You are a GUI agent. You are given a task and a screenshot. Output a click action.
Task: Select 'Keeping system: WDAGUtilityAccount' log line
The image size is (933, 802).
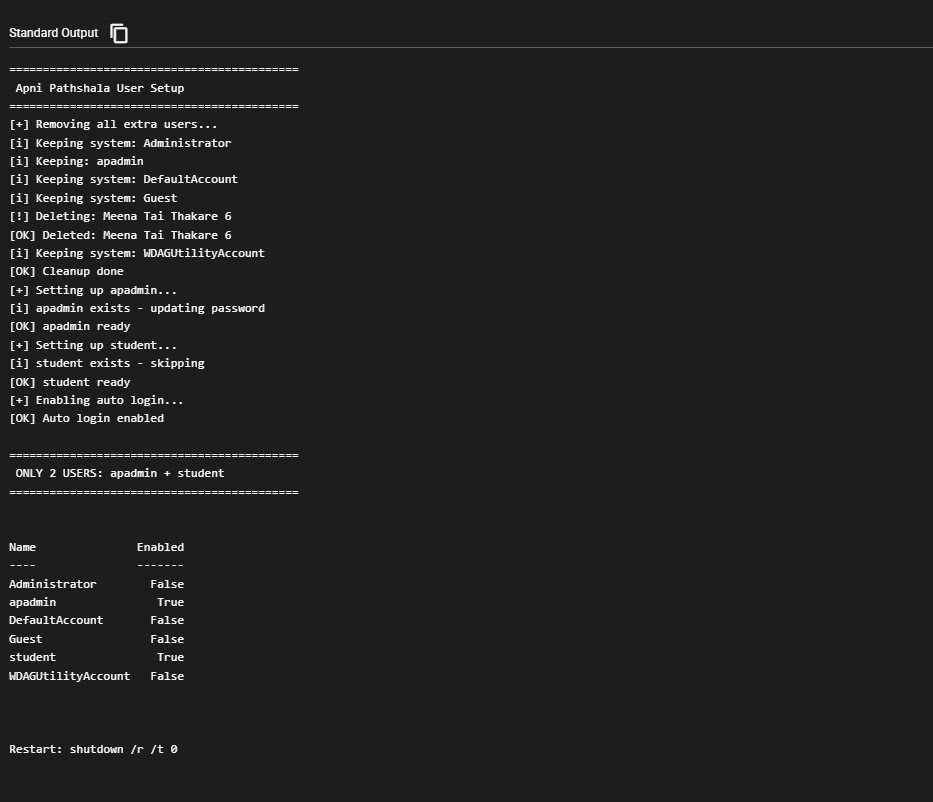coord(137,253)
